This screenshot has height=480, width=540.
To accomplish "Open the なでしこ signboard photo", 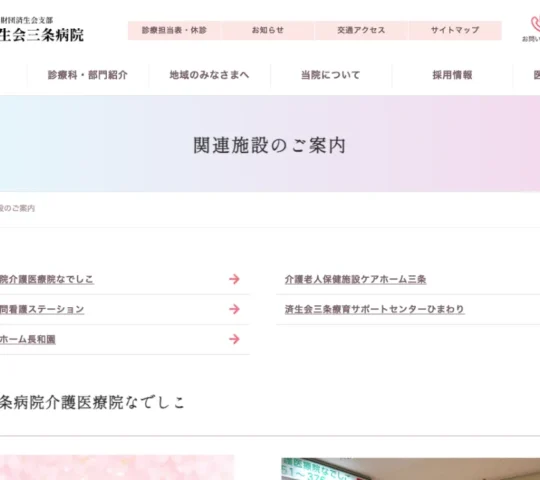I will point(411,469).
